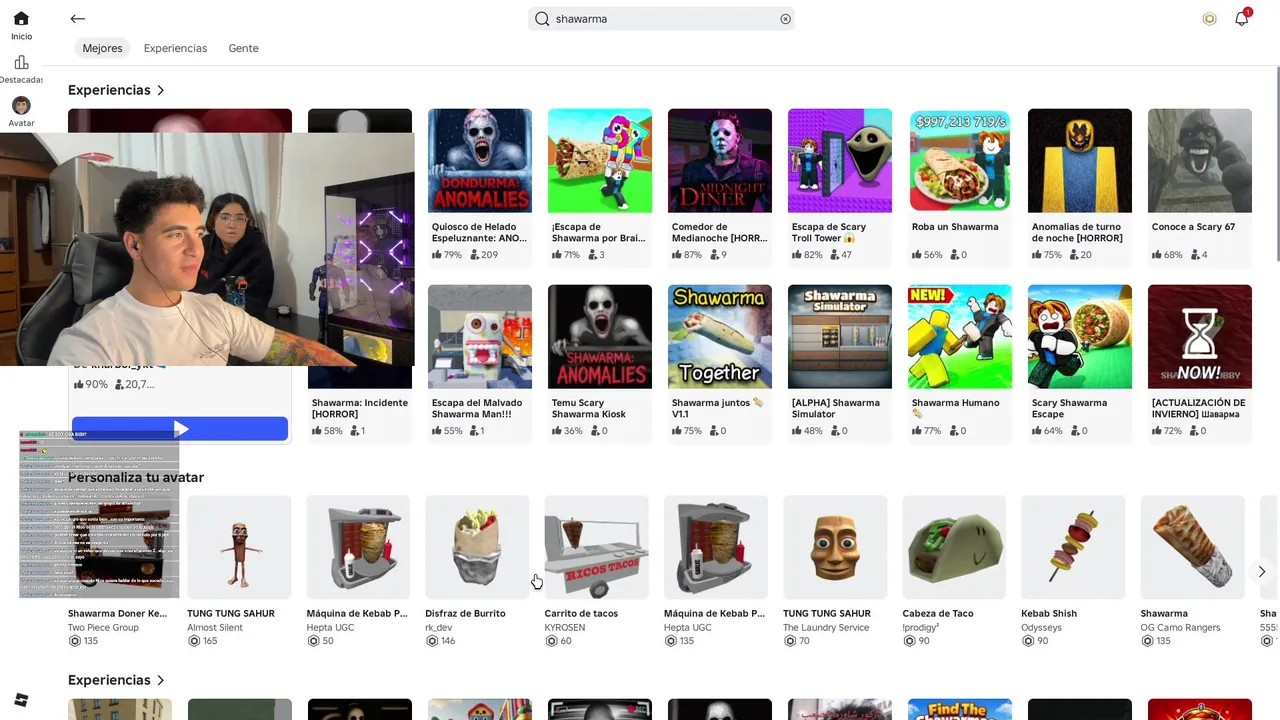Select Carrito de tacos avatar item
The height and width of the screenshot is (720, 1280).
point(597,548)
